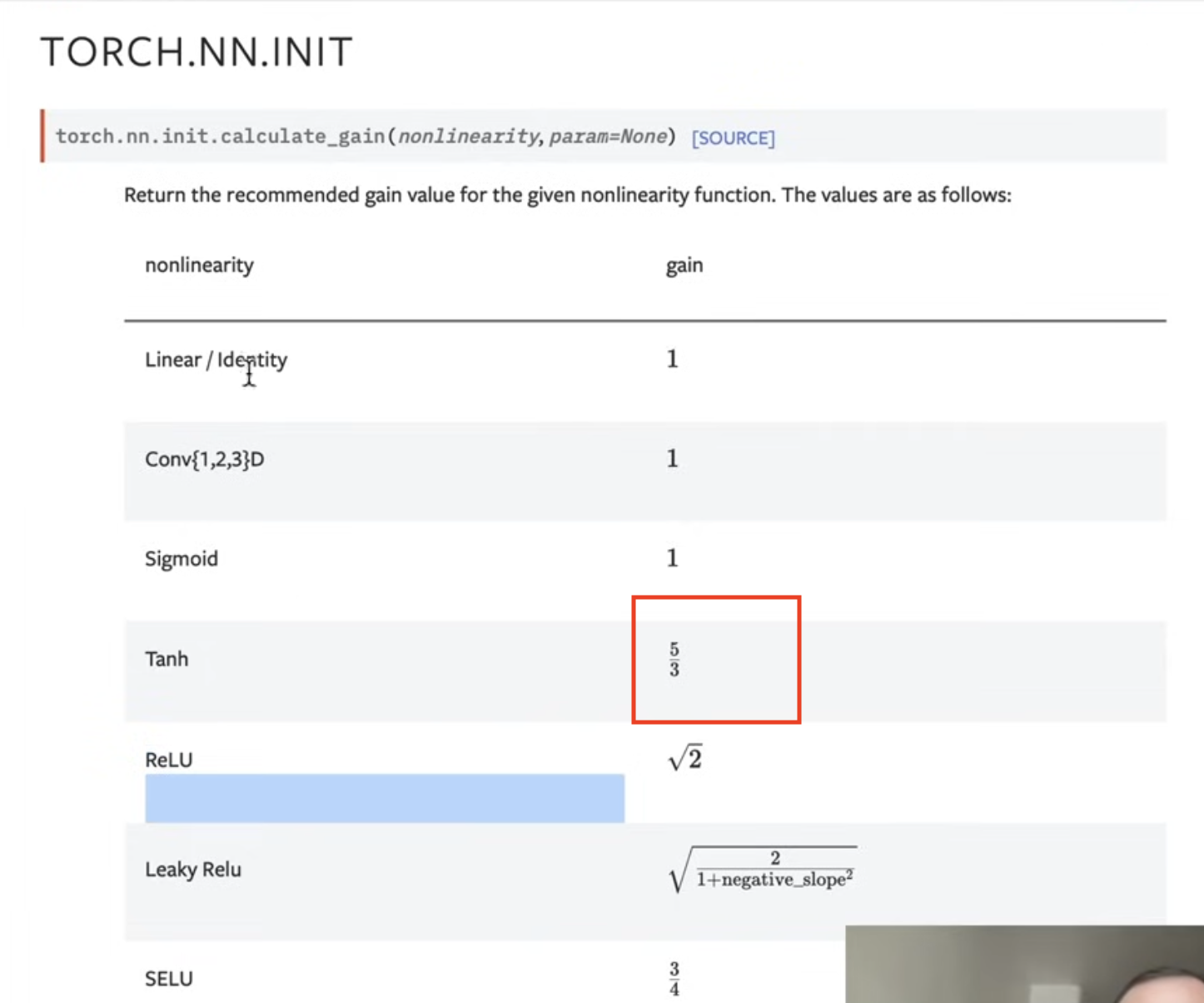Click the gain value 1 for Sigmoid
Screen dimensions: 1204x1003
click(672, 557)
